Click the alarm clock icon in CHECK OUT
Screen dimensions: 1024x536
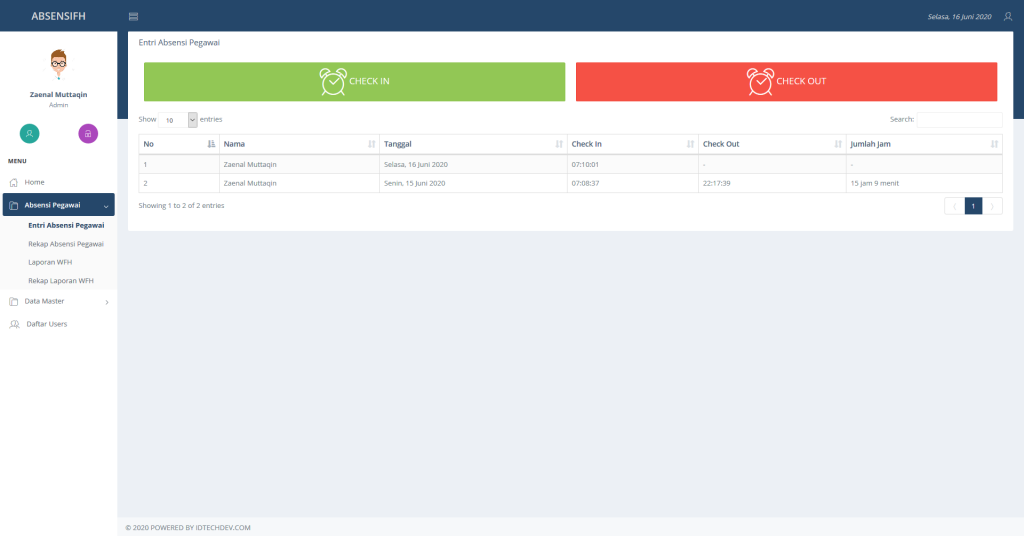pos(760,82)
